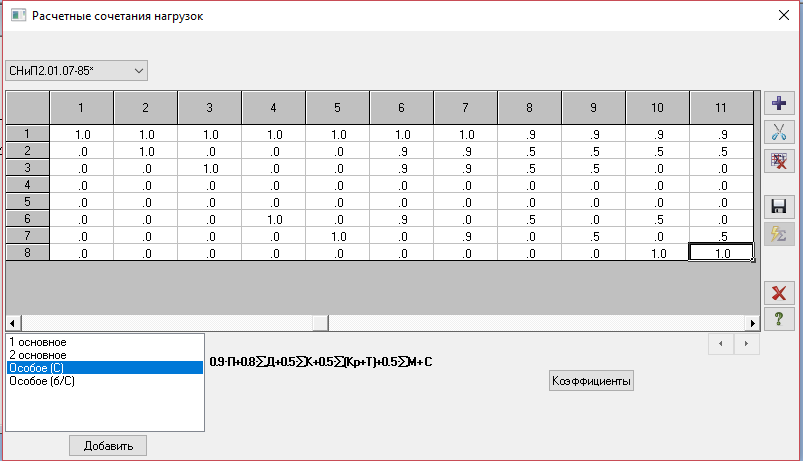803x461 pixels.
Task: Open the Коэффициенты button
Action: coord(591,381)
